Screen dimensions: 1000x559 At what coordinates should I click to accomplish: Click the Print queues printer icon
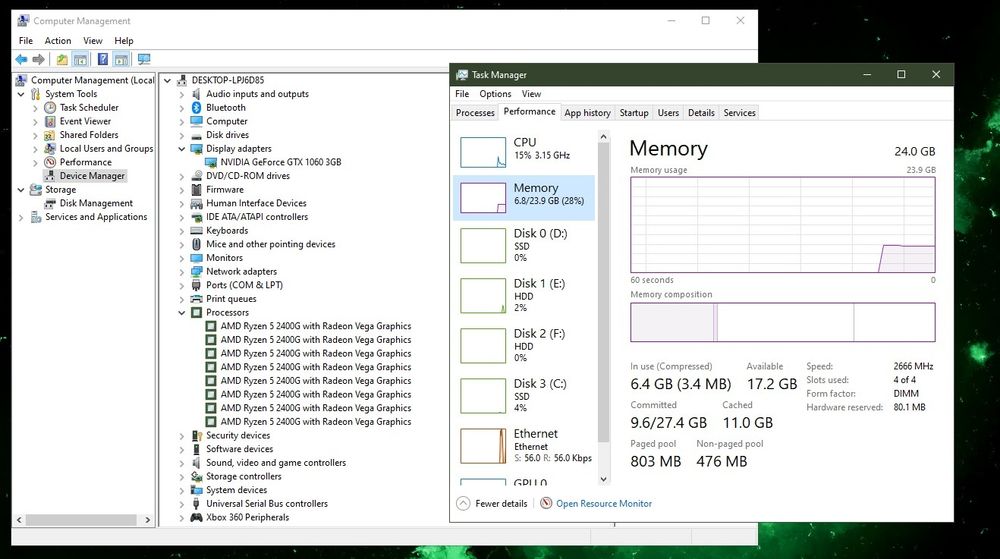pyautogui.click(x=196, y=299)
